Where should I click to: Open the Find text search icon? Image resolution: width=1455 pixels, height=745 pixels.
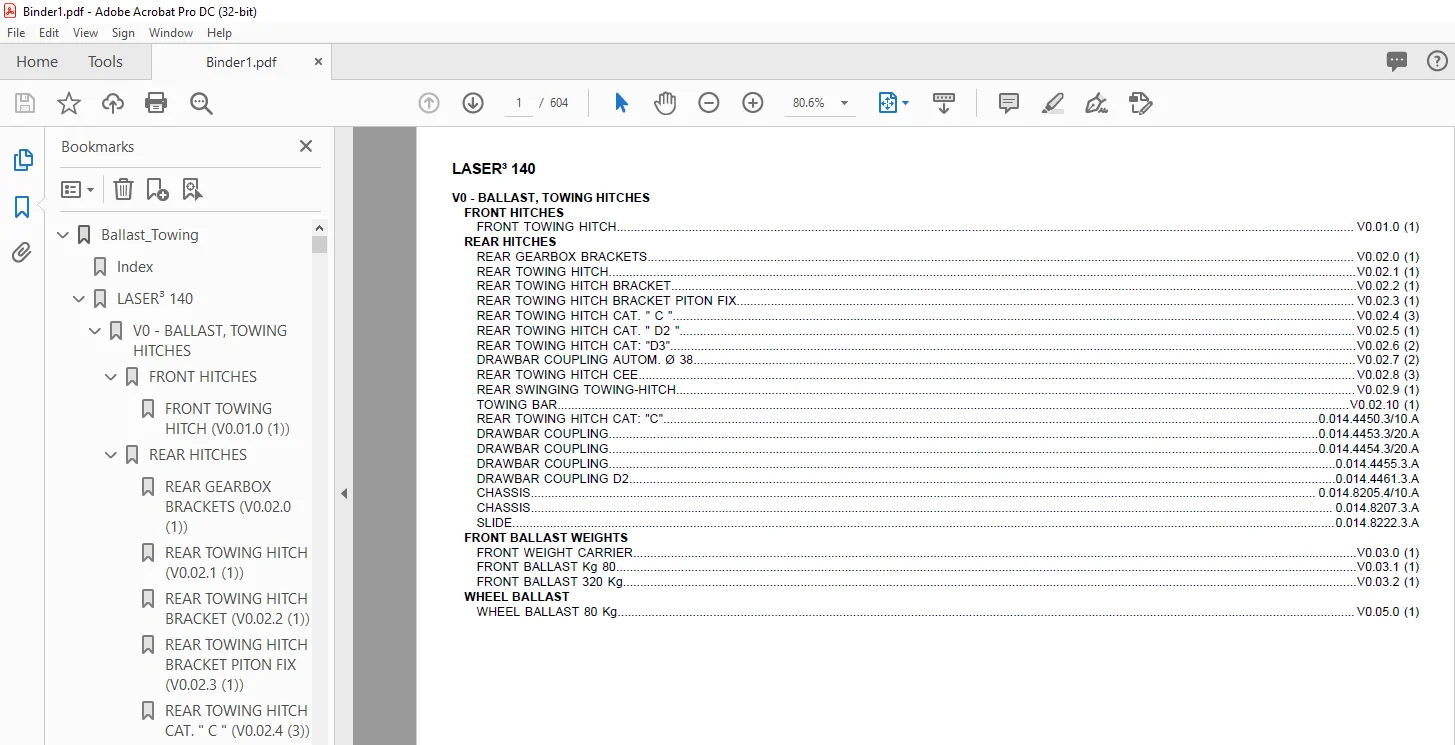point(201,103)
